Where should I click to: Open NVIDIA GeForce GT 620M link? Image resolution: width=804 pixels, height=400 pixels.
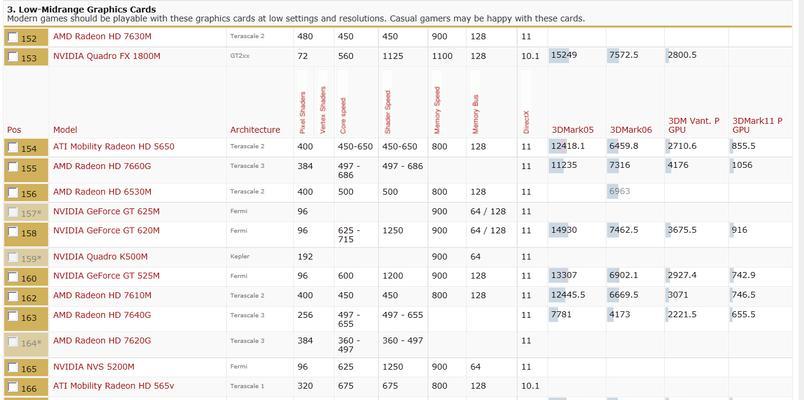point(106,231)
